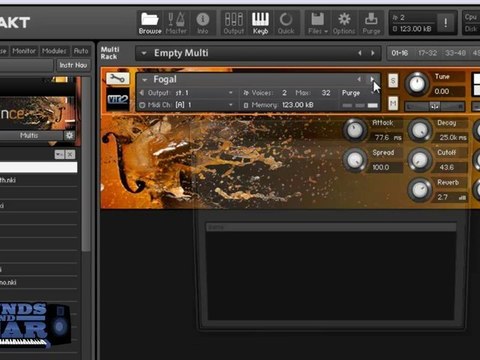The width and height of the screenshot is (480, 360).
Task: Close the browser lower pane X
Action: click(70, 154)
